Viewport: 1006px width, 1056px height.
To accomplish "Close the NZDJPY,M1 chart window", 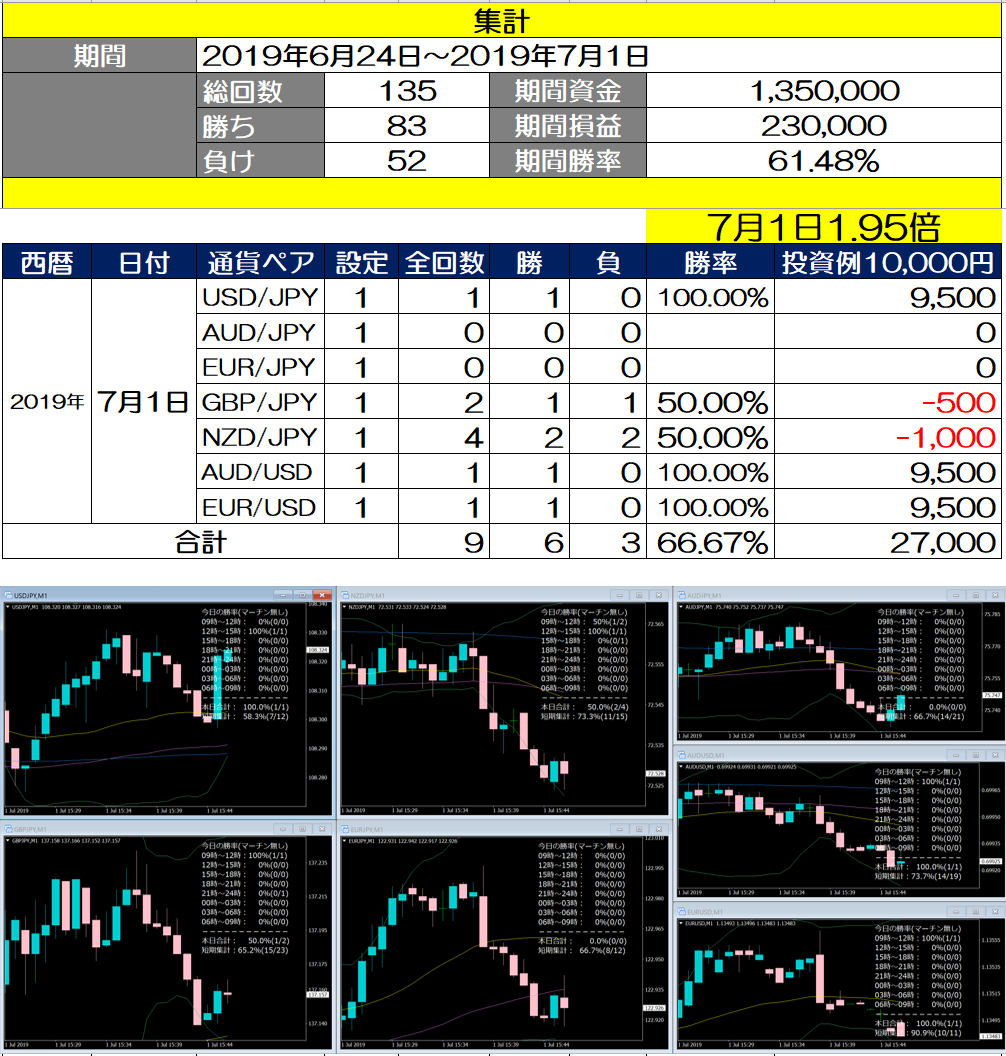I will (x=659, y=595).
